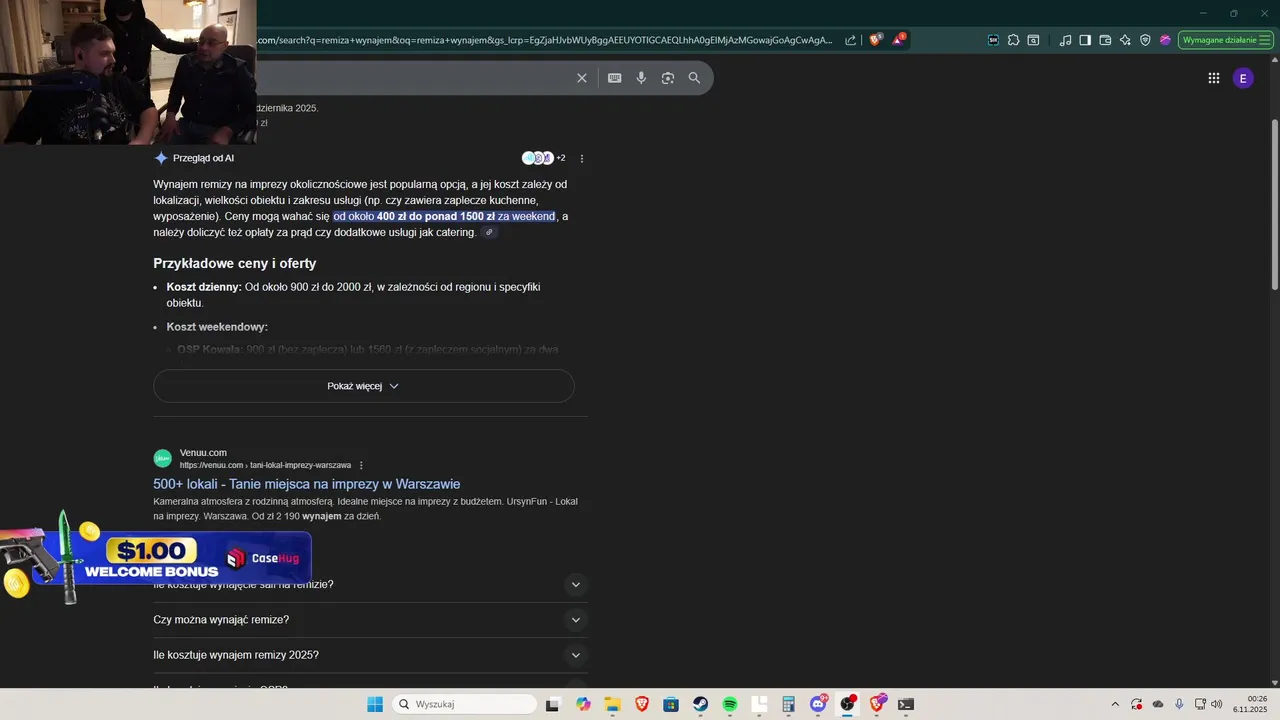
Task: Open the SIK extension icon
Action: (993, 40)
